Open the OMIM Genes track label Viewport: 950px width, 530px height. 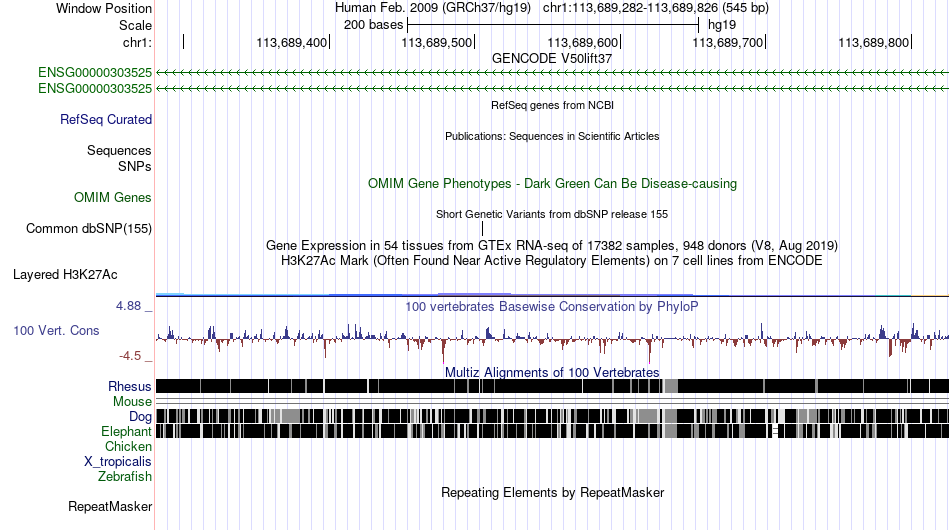[x=112, y=197]
